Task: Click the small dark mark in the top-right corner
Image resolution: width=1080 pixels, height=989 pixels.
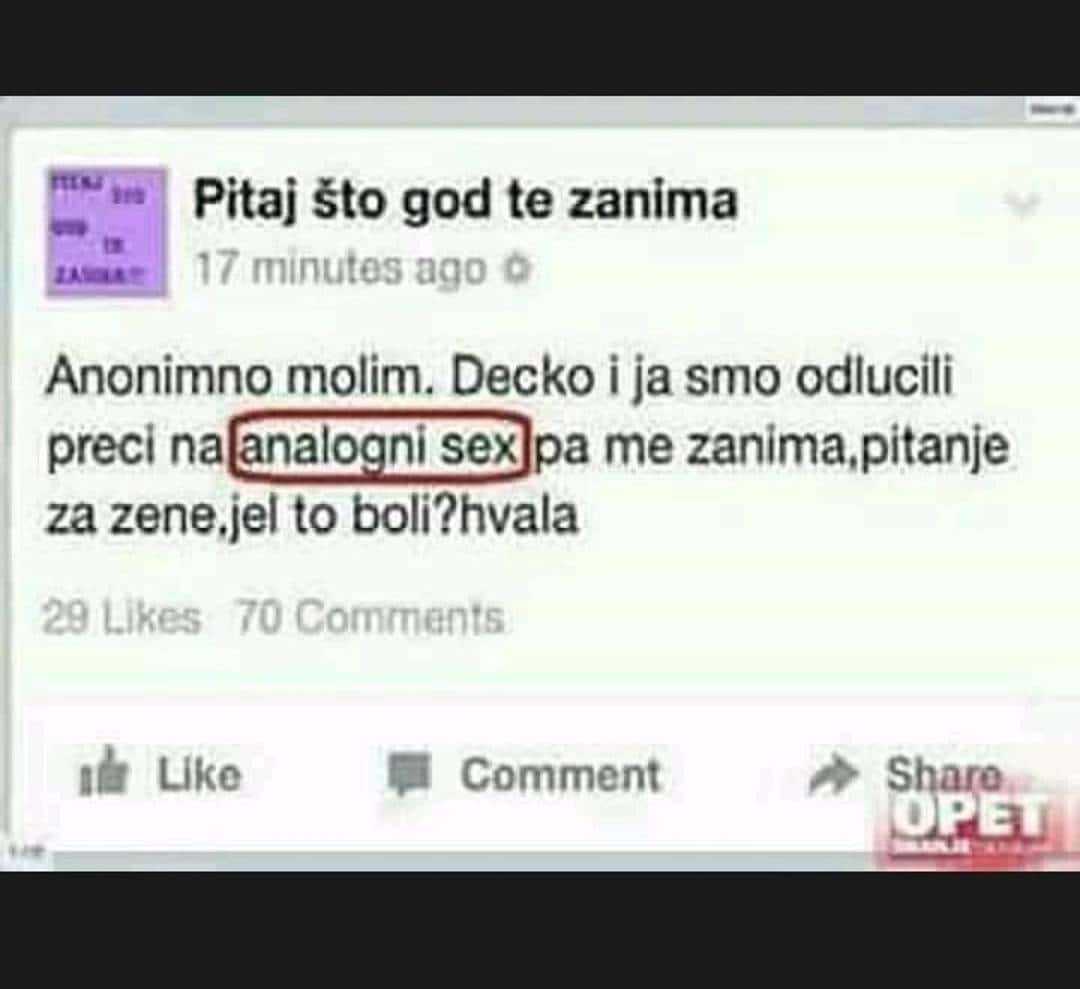Action: [1051, 108]
